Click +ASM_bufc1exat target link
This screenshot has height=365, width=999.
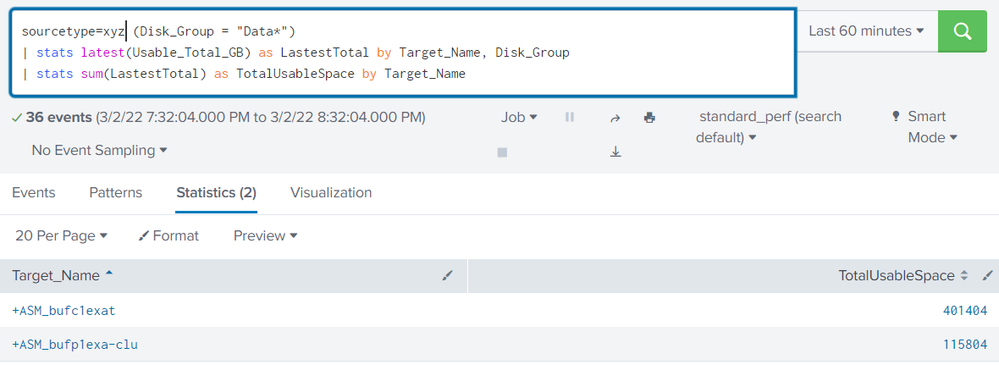click(x=64, y=311)
